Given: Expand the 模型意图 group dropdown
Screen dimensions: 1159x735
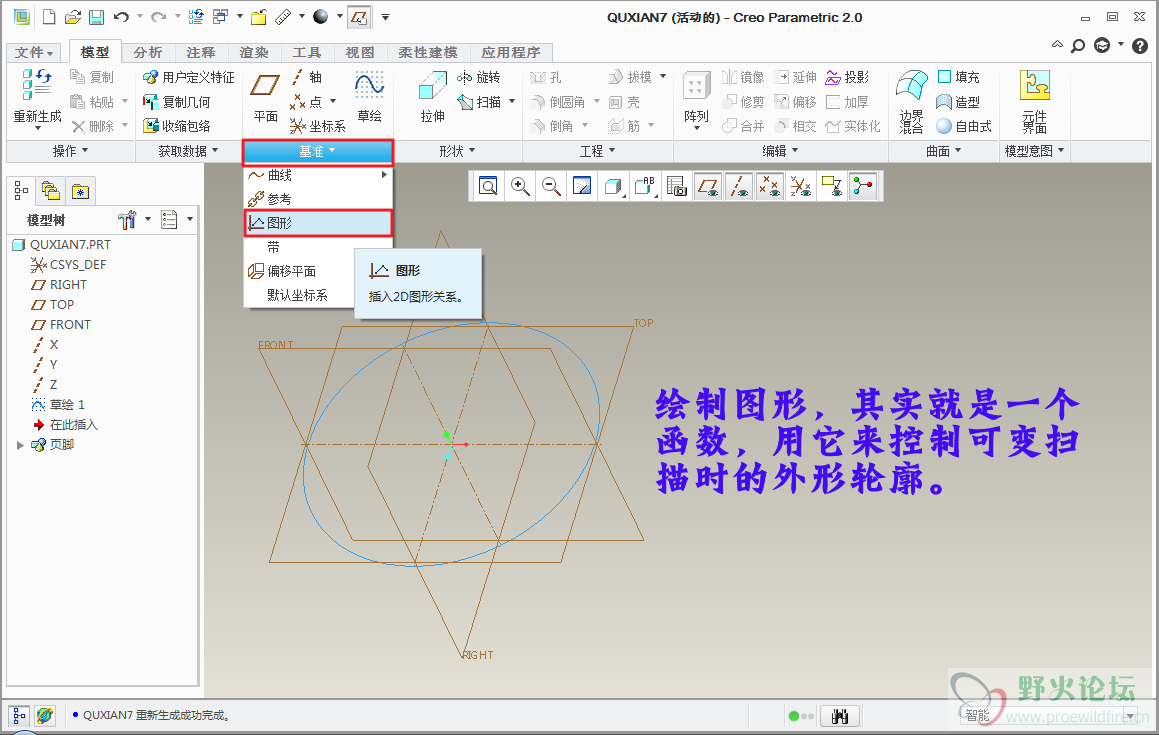Looking at the screenshot, I should click(1034, 151).
